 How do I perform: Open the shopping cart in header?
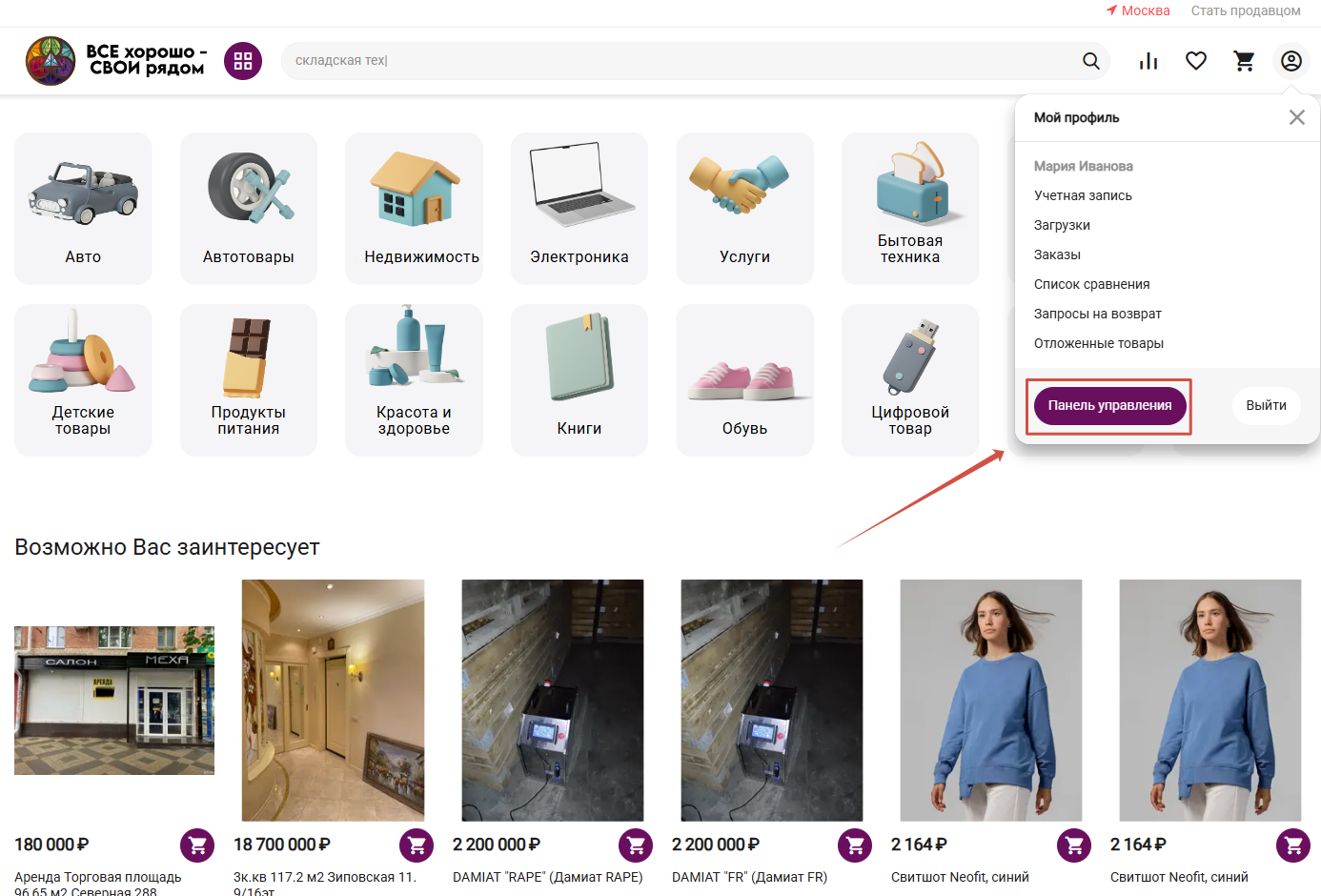point(1244,61)
